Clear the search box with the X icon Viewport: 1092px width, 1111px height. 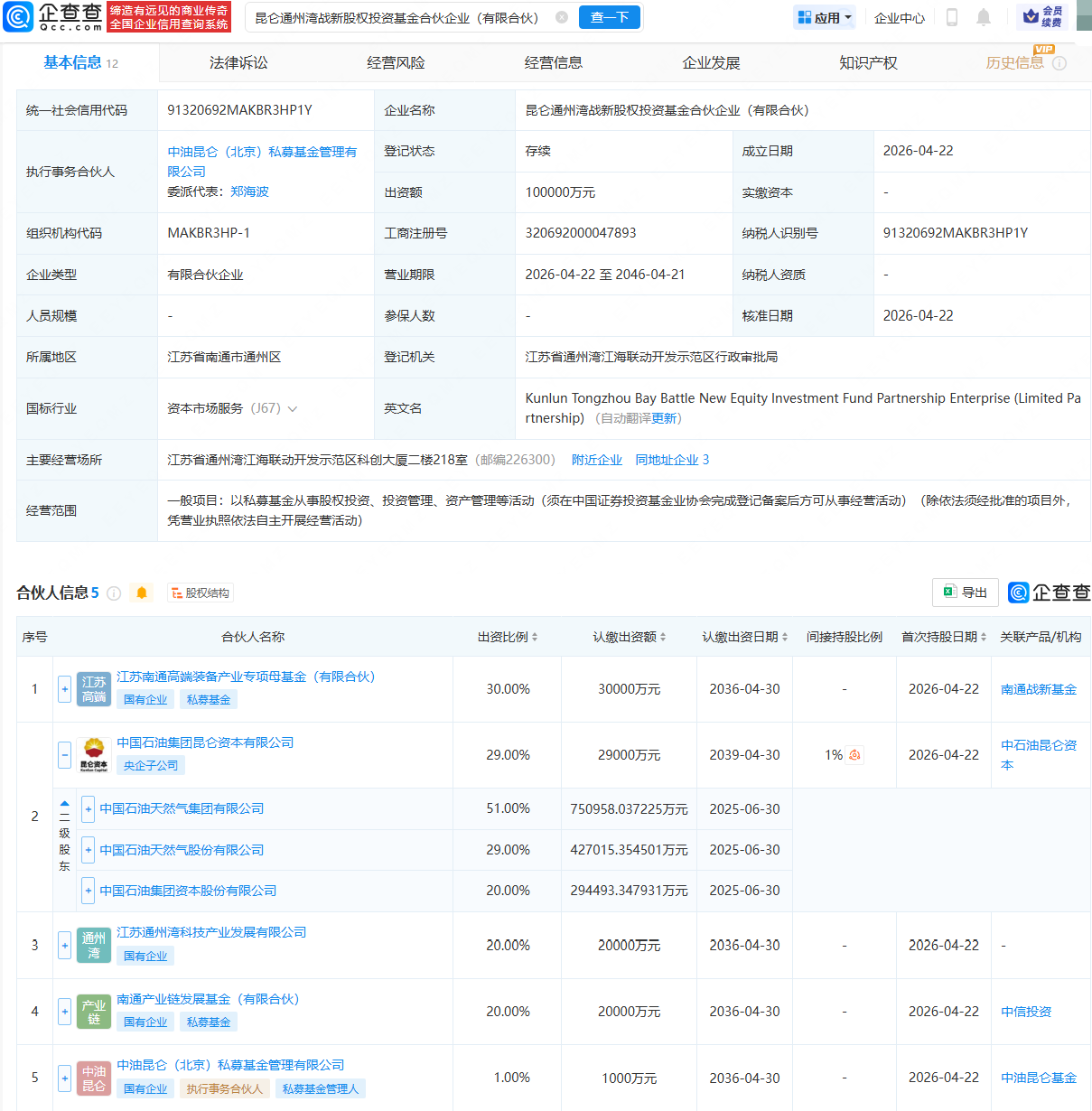pyautogui.click(x=562, y=17)
